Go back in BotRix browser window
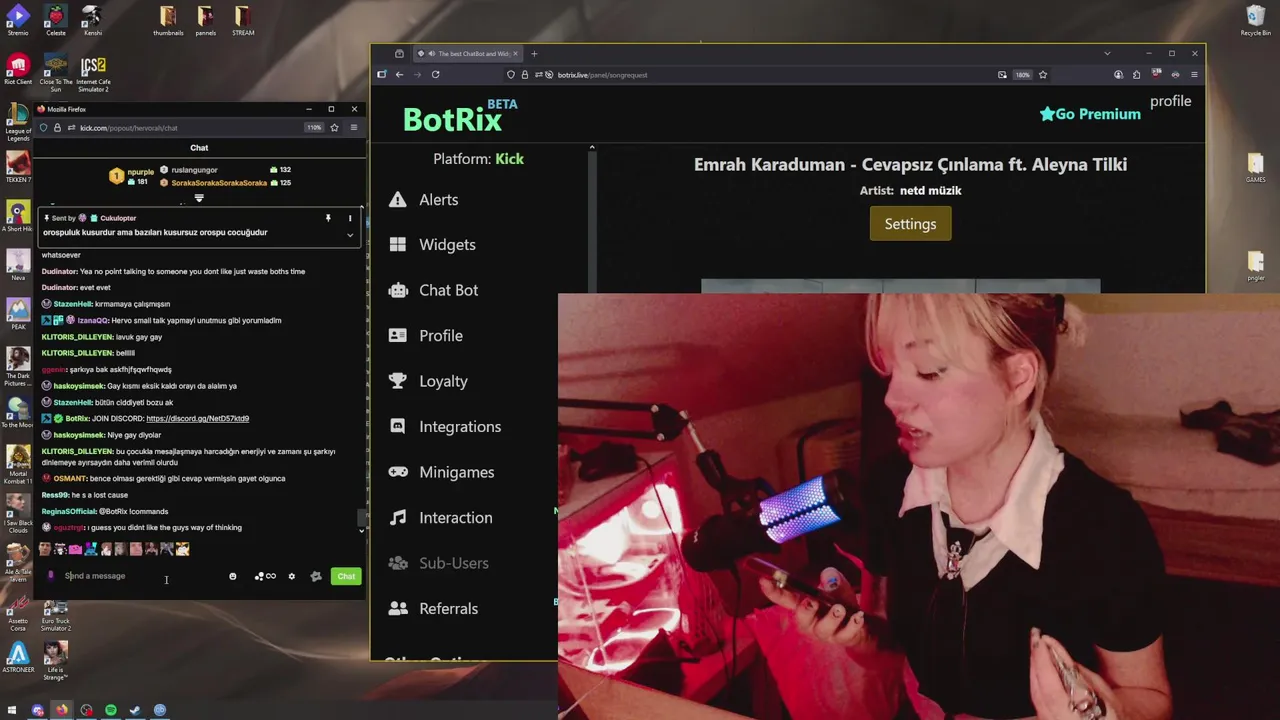Image resolution: width=1280 pixels, height=720 pixels. click(x=399, y=74)
